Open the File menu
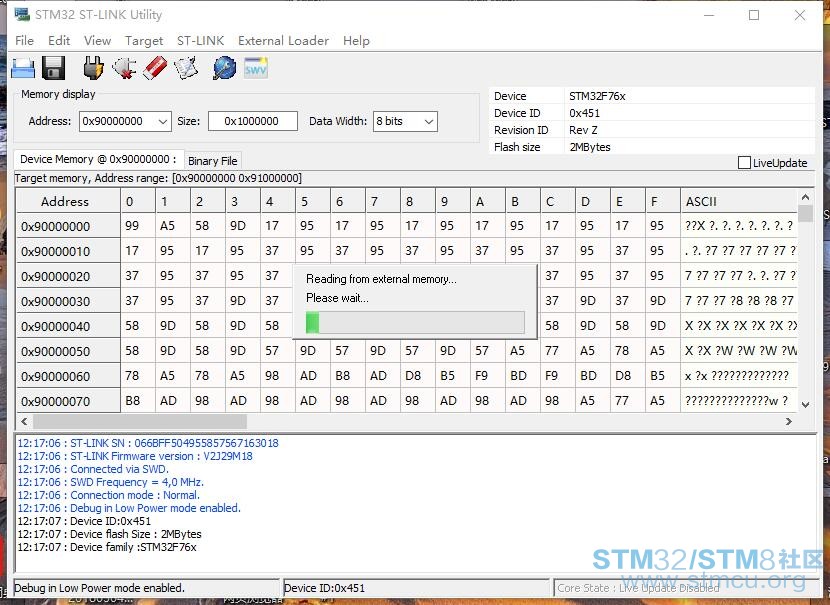 pos(24,41)
